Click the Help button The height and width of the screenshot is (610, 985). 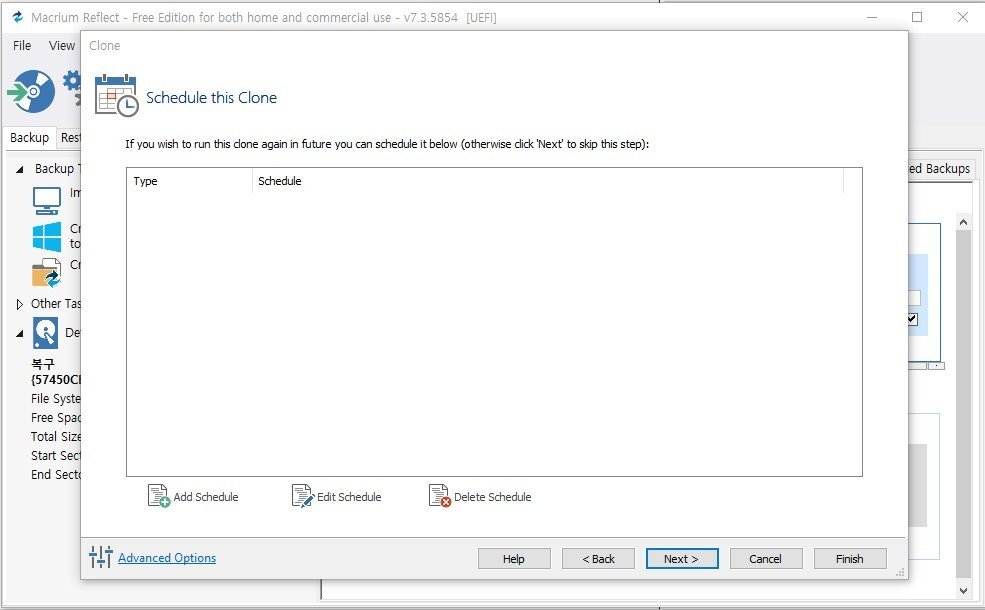[x=514, y=558]
